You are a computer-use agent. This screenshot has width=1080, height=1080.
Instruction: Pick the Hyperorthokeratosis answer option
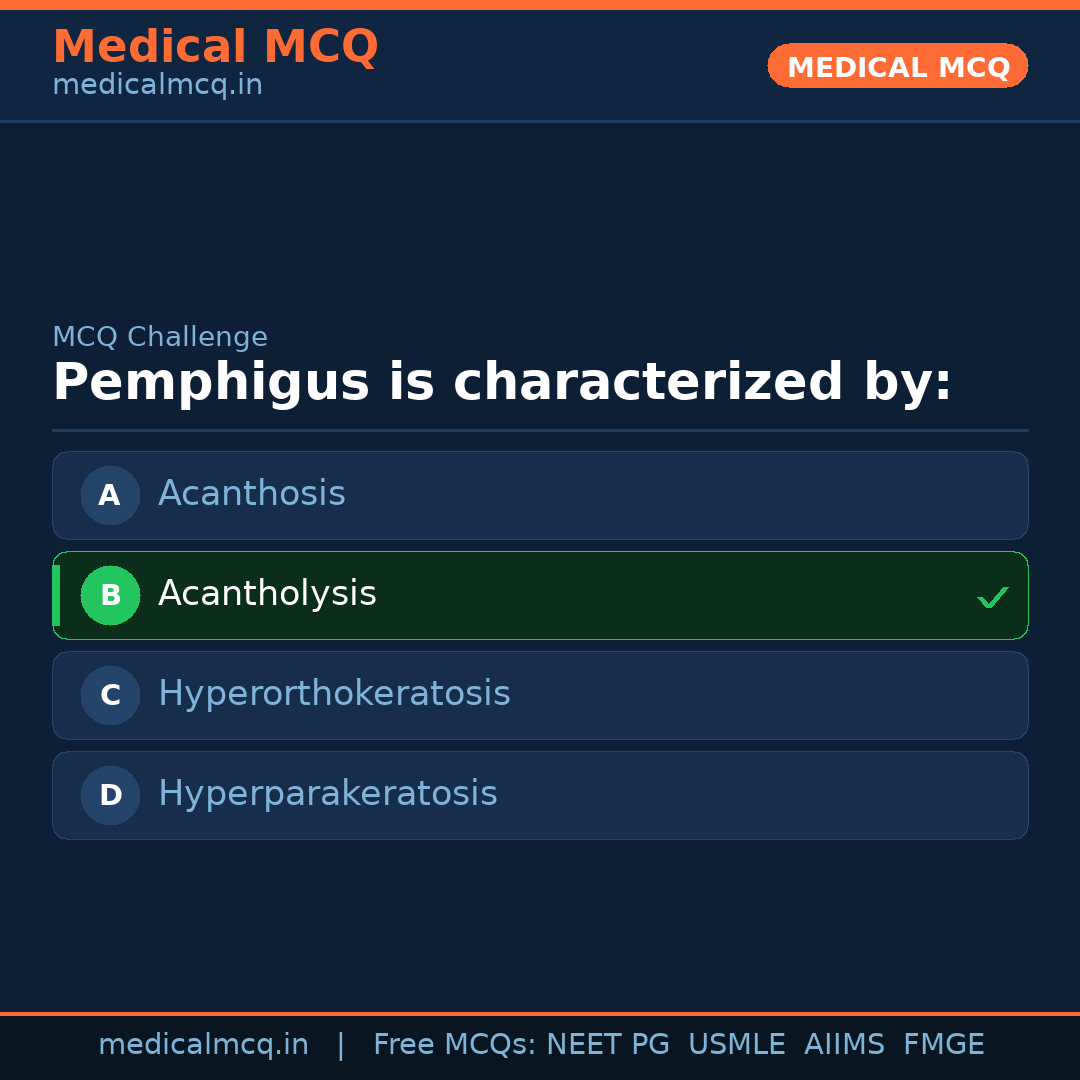click(334, 694)
